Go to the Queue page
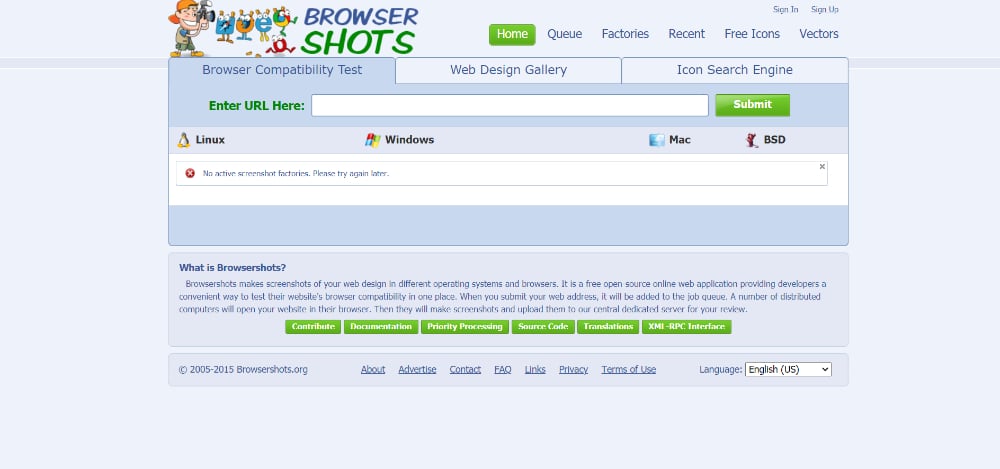This screenshot has height=469, width=1000. (564, 34)
